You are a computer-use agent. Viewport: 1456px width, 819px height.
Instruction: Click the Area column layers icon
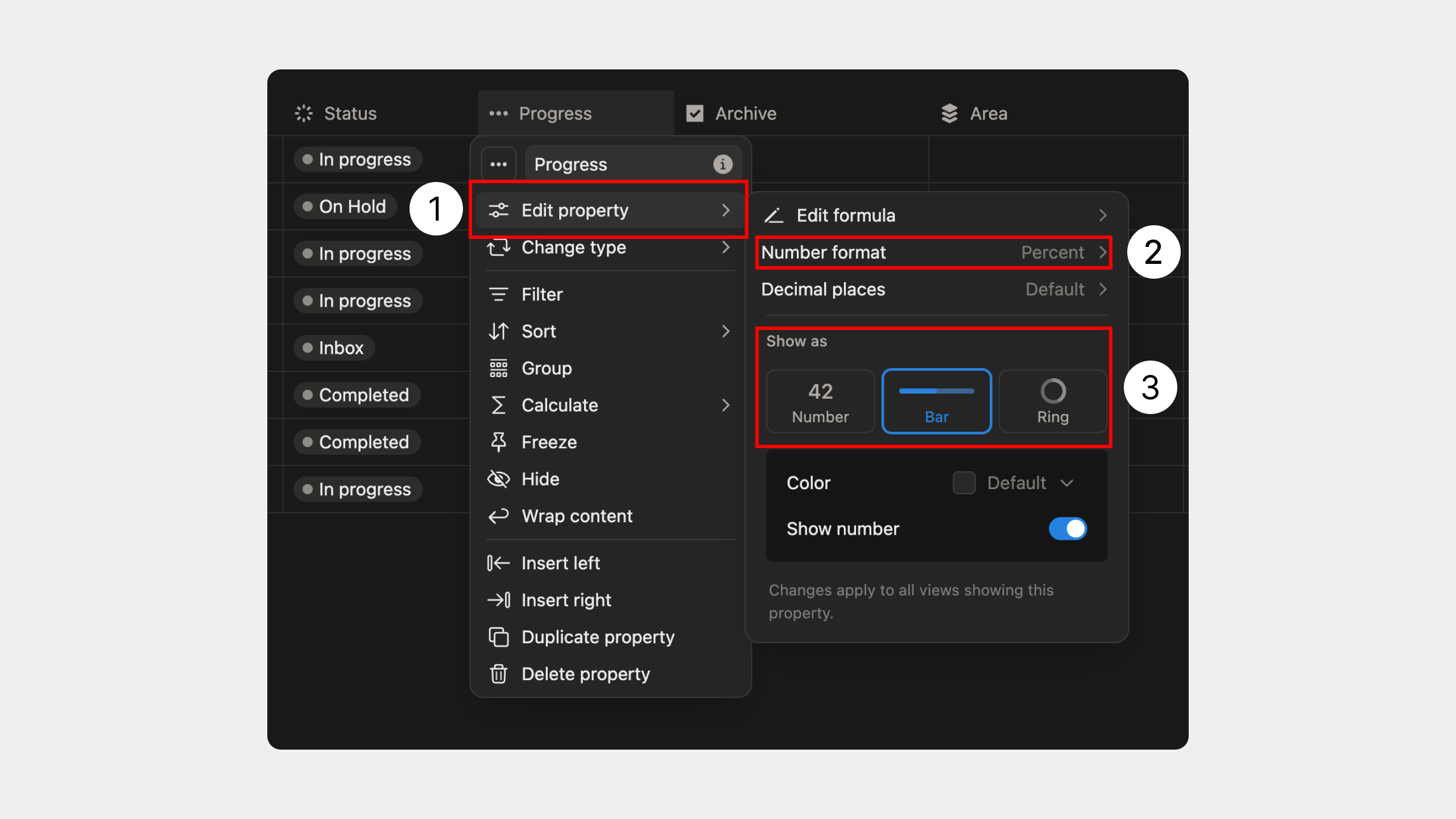[x=949, y=113]
